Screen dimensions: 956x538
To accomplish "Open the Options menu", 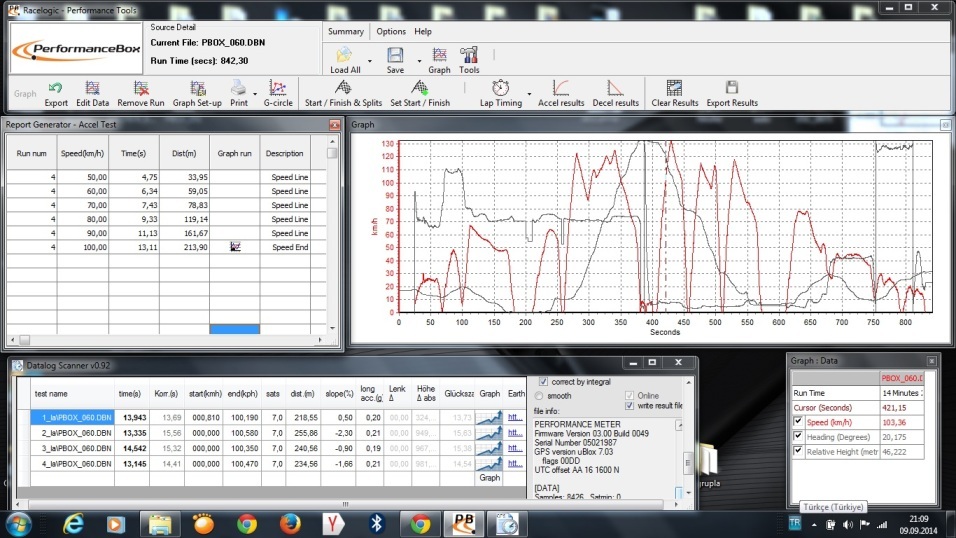I will [x=391, y=31].
